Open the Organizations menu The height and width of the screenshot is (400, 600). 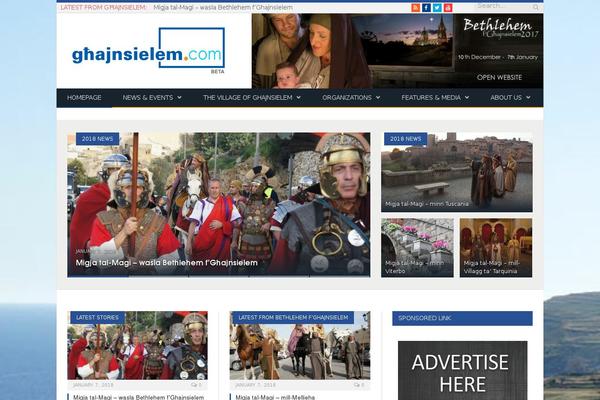(347, 98)
